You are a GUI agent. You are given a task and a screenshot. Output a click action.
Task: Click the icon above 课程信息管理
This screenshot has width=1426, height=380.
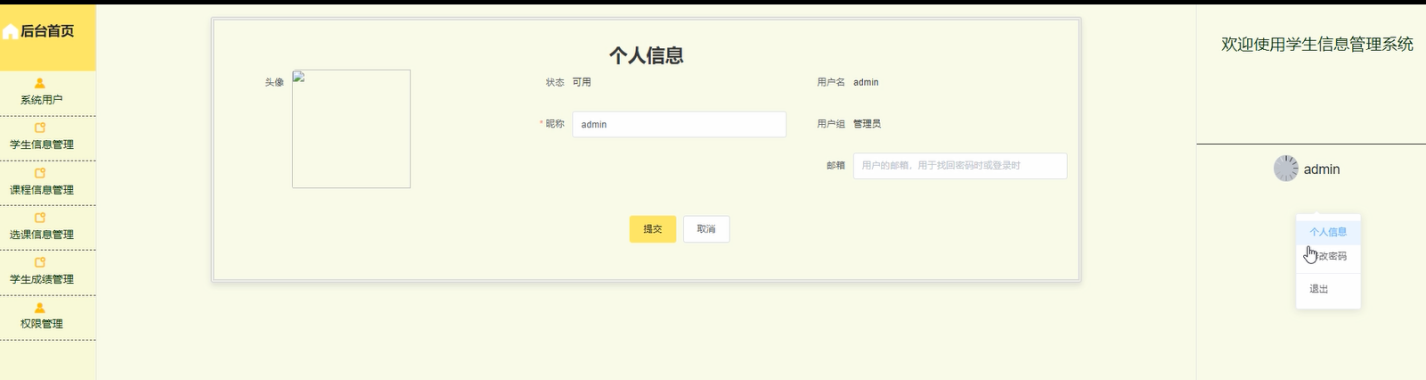pyautogui.click(x=40, y=173)
